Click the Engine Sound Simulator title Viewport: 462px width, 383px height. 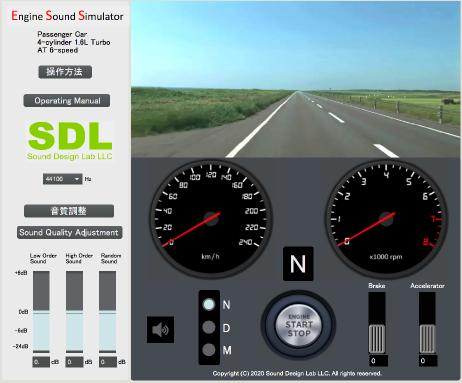tap(67, 16)
